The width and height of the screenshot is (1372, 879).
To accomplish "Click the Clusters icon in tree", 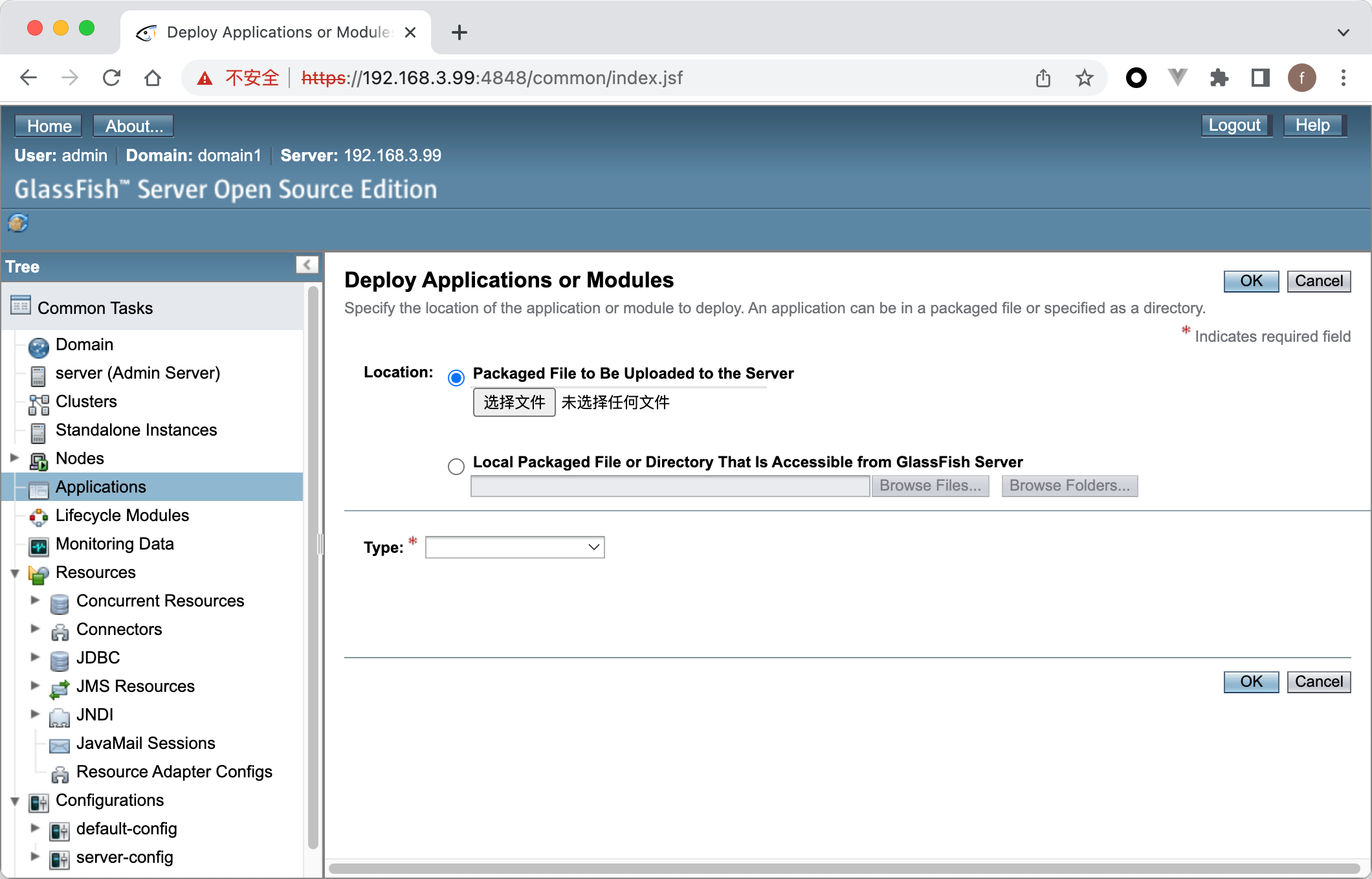I will pyautogui.click(x=38, y=403).
